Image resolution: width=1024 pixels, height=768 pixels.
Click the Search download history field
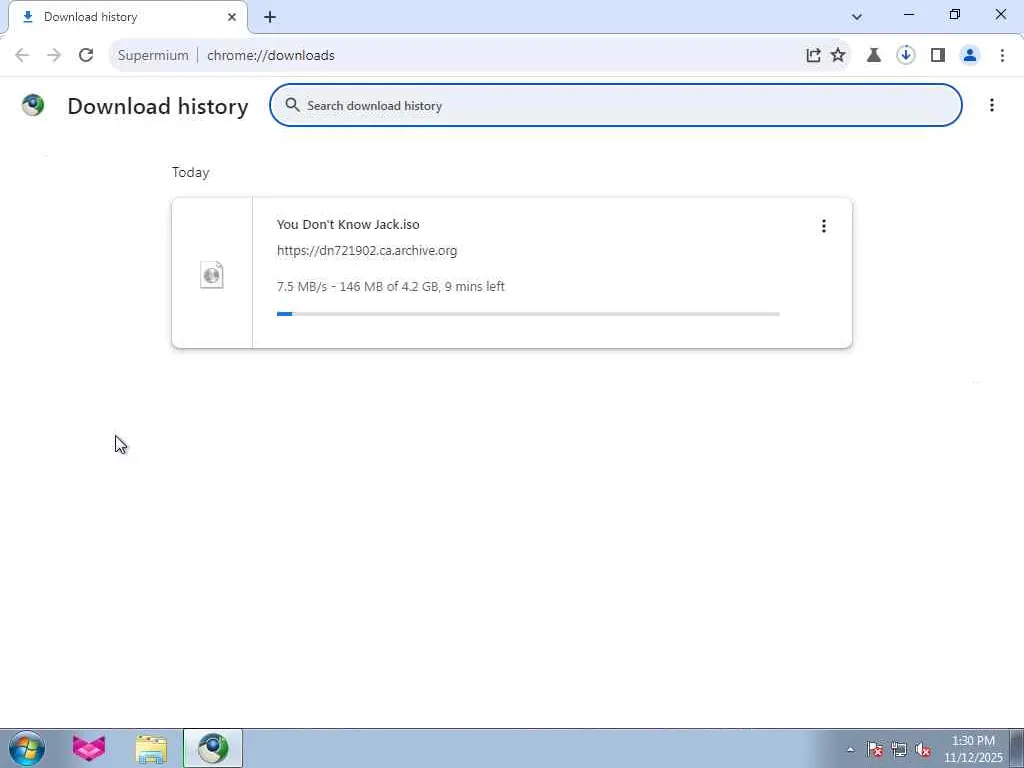coord(616,105)
